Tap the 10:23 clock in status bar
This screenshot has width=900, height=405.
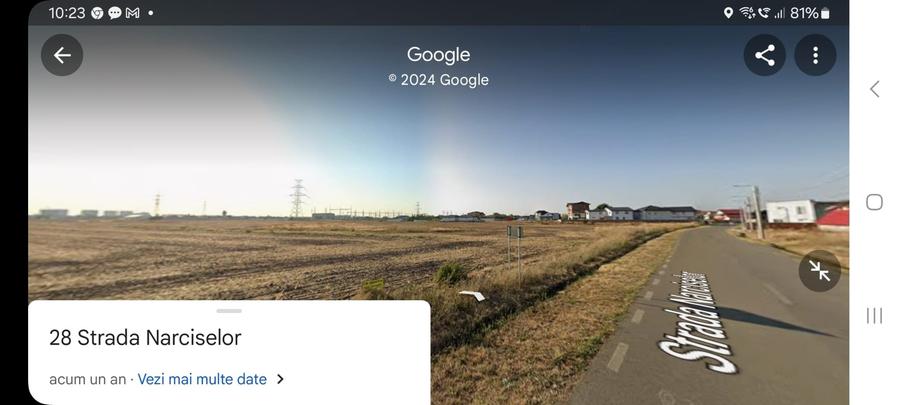coord(67,13)
